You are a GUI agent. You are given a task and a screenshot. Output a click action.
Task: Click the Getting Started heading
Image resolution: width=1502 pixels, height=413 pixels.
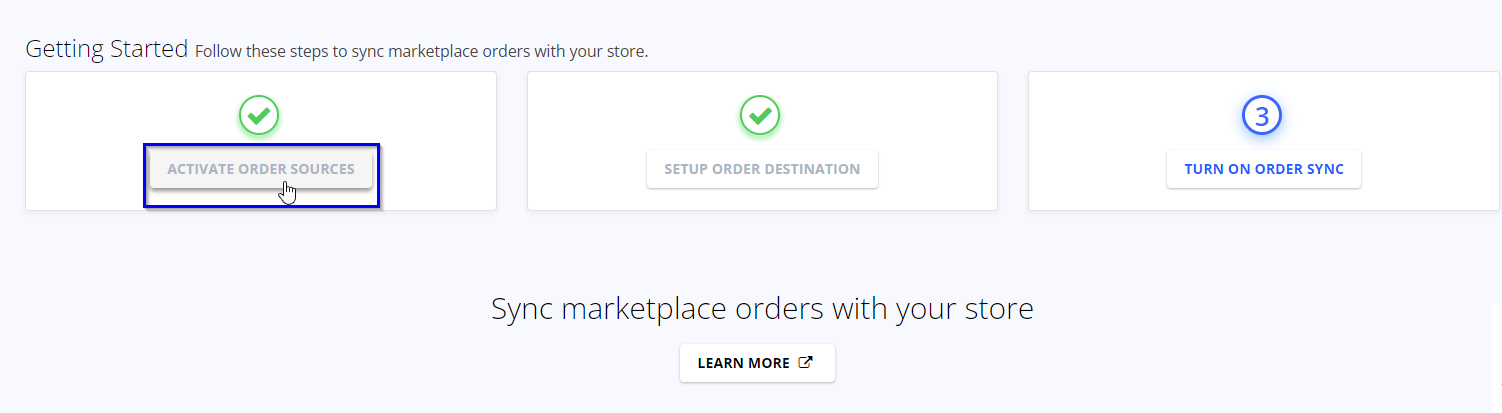click(x=106, y=49)
